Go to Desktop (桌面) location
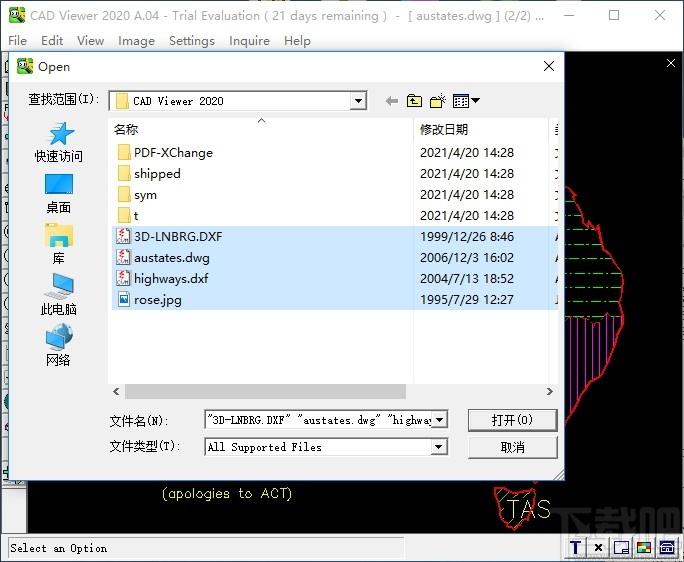 [x=59, y=194]
